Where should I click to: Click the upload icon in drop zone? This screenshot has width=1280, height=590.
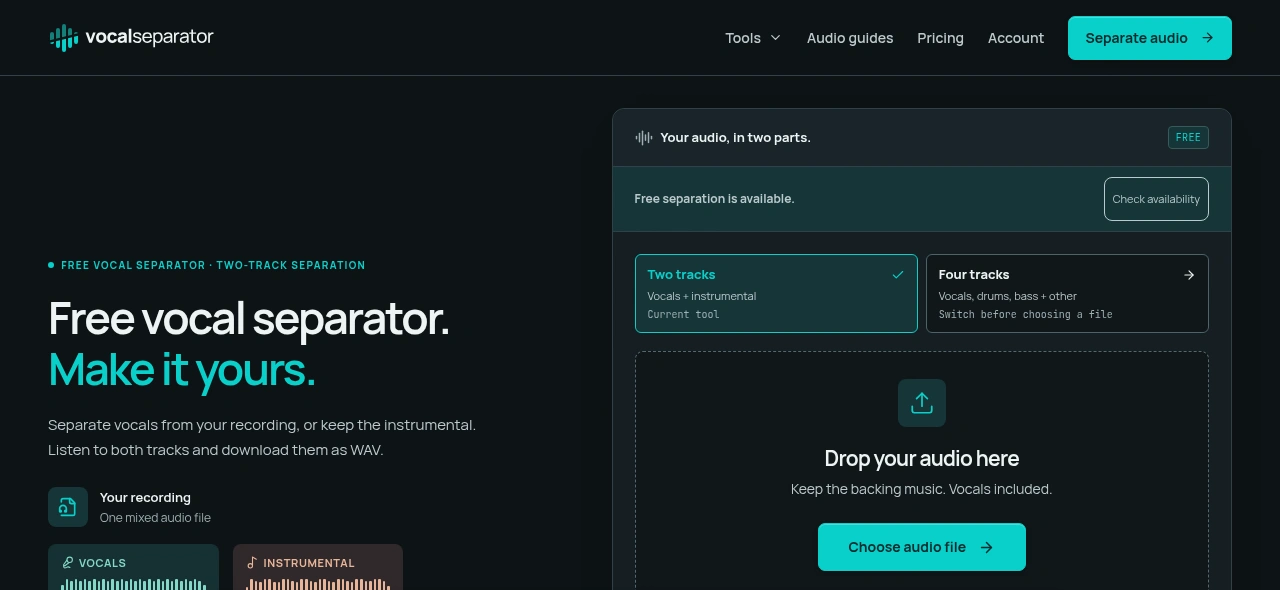[x=922, y=403]
